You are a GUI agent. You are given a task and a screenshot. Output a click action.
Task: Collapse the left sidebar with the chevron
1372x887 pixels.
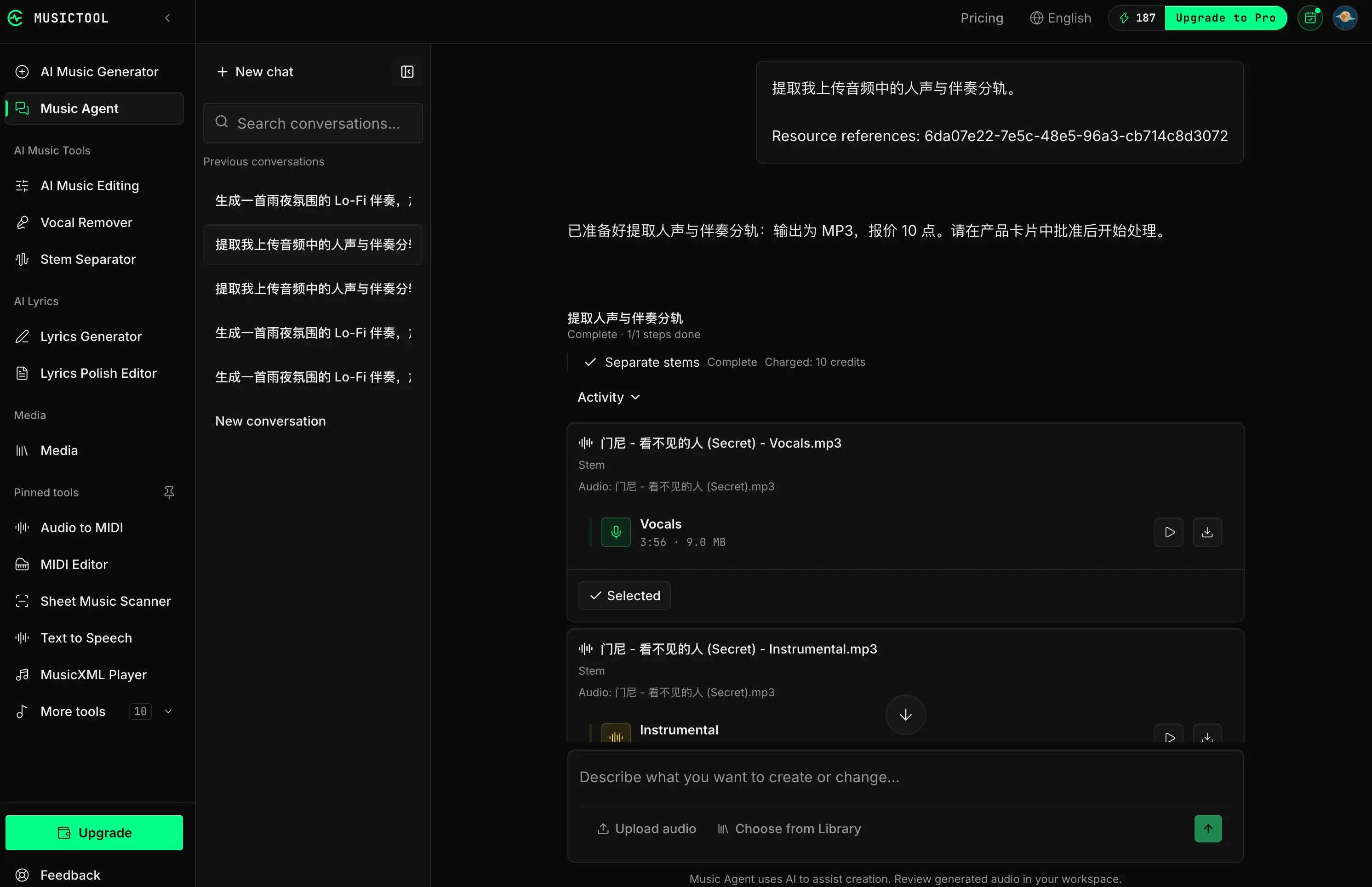point(168,18)
